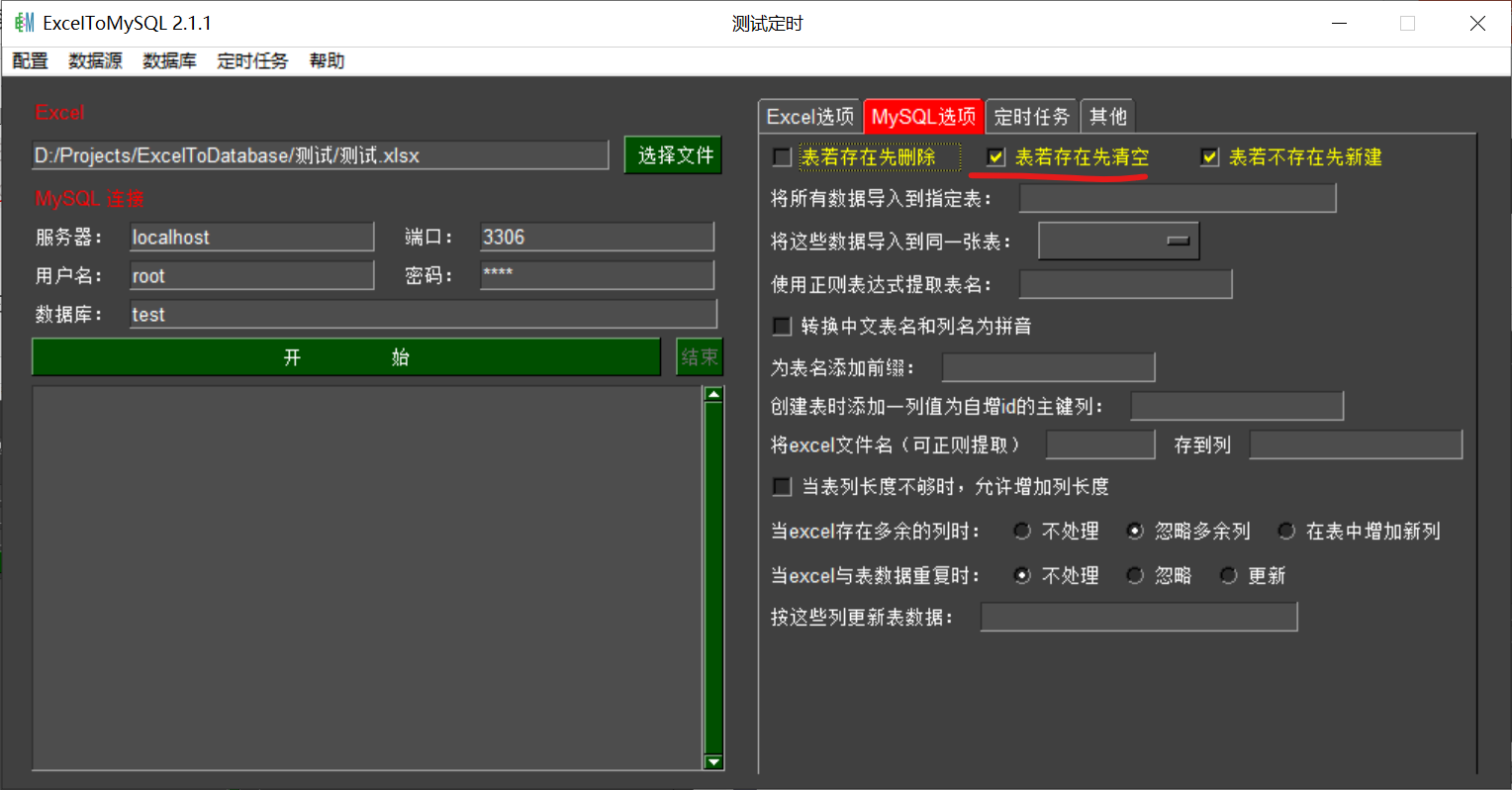Click the 密码 password field
The image size is (1512, 790).
click(597, 275)
